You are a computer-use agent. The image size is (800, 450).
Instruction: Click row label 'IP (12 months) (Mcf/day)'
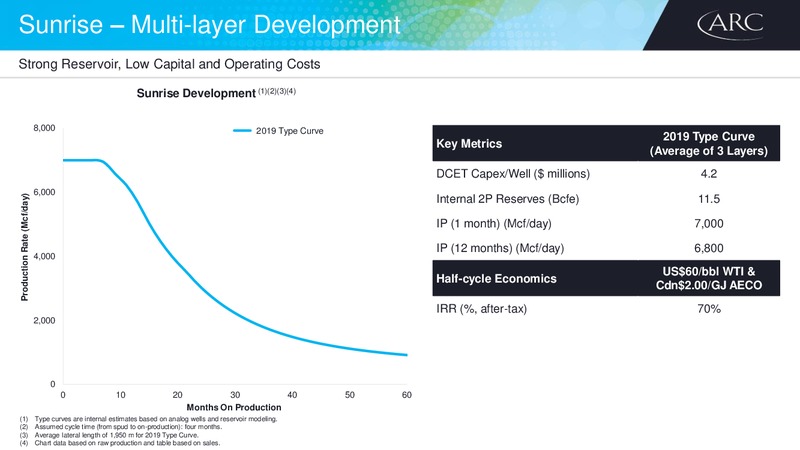coord(500,248)
